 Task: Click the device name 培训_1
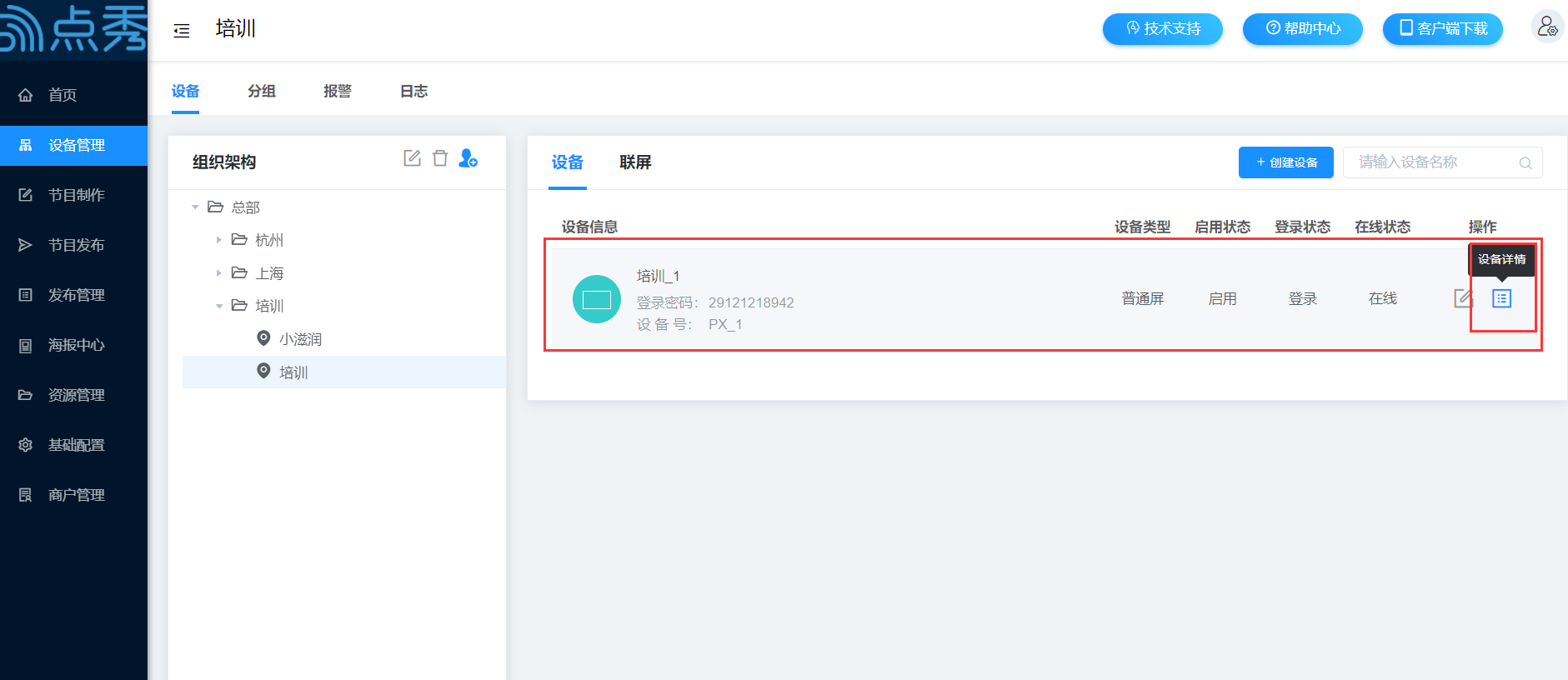pos(658,276)
